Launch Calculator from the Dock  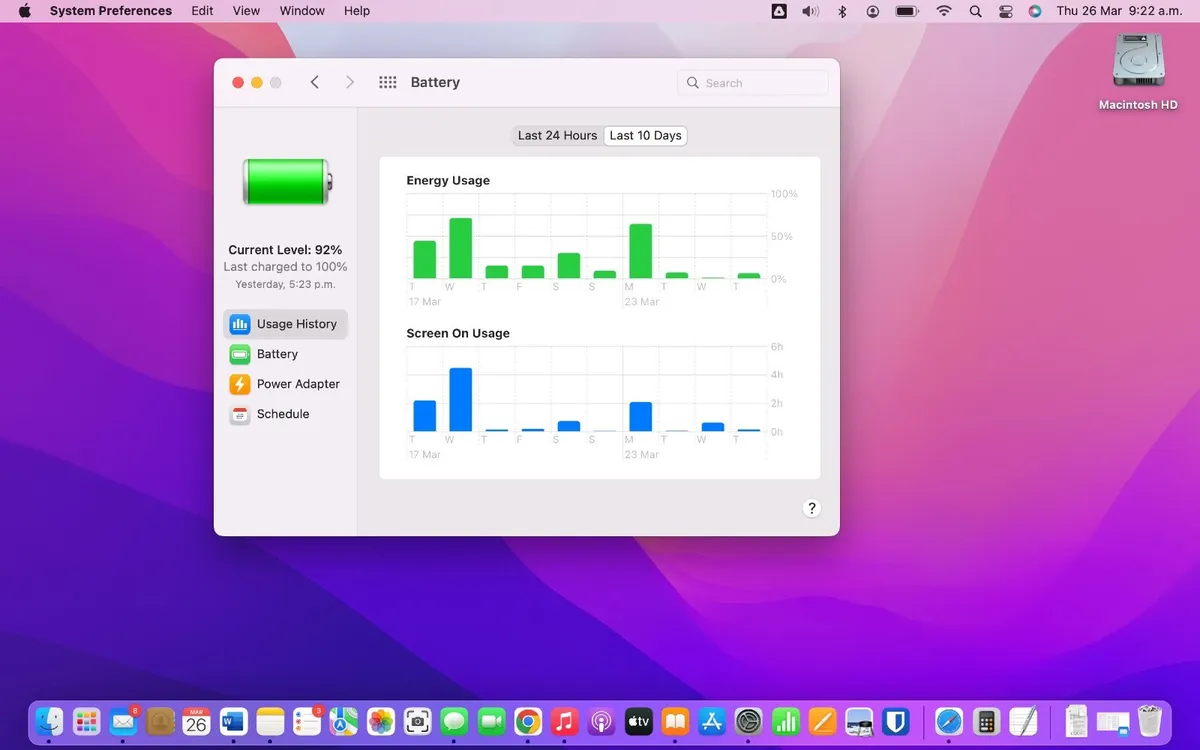click(x=986, y=721)
